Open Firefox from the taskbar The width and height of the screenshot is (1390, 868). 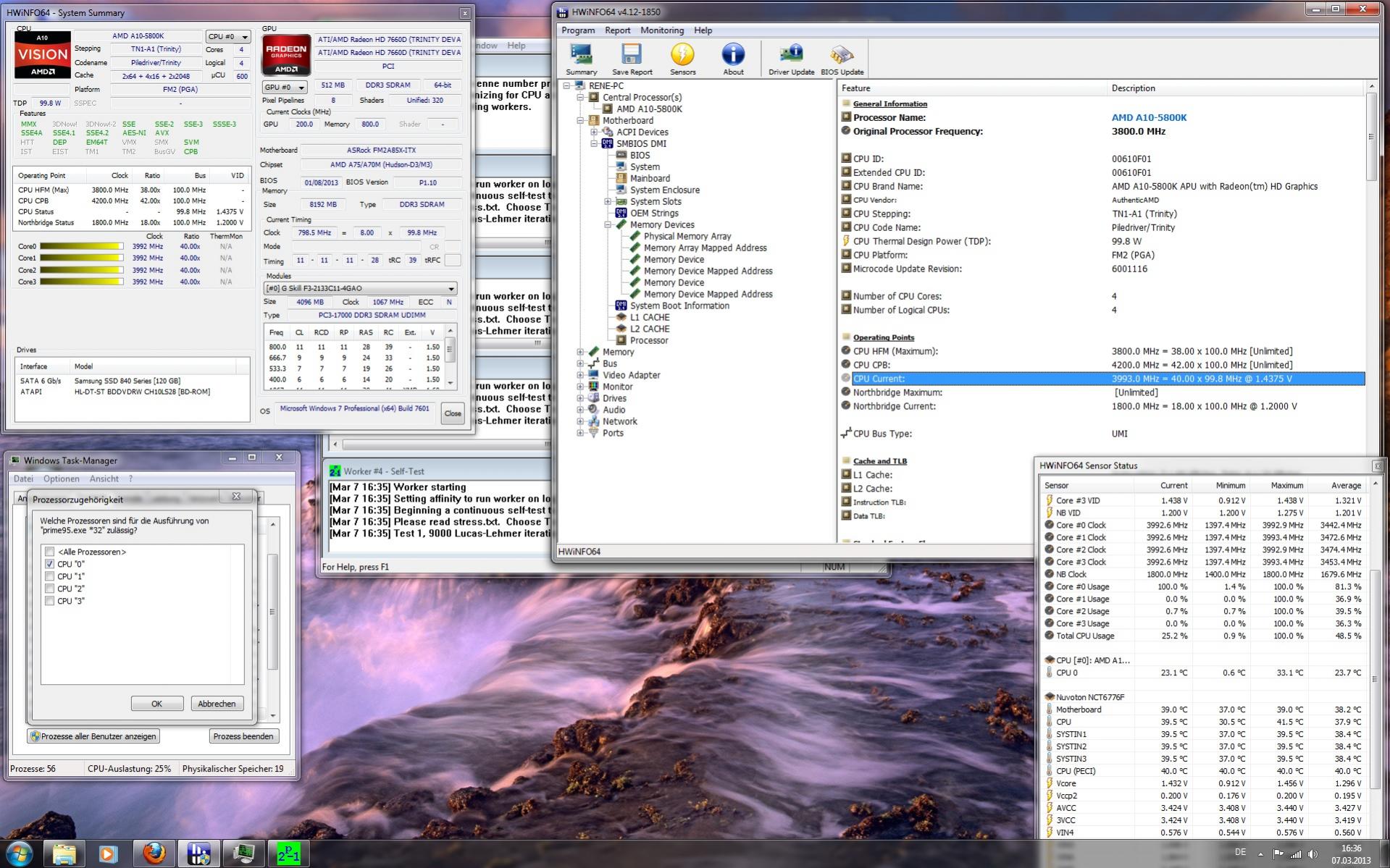tap(154, 854)
